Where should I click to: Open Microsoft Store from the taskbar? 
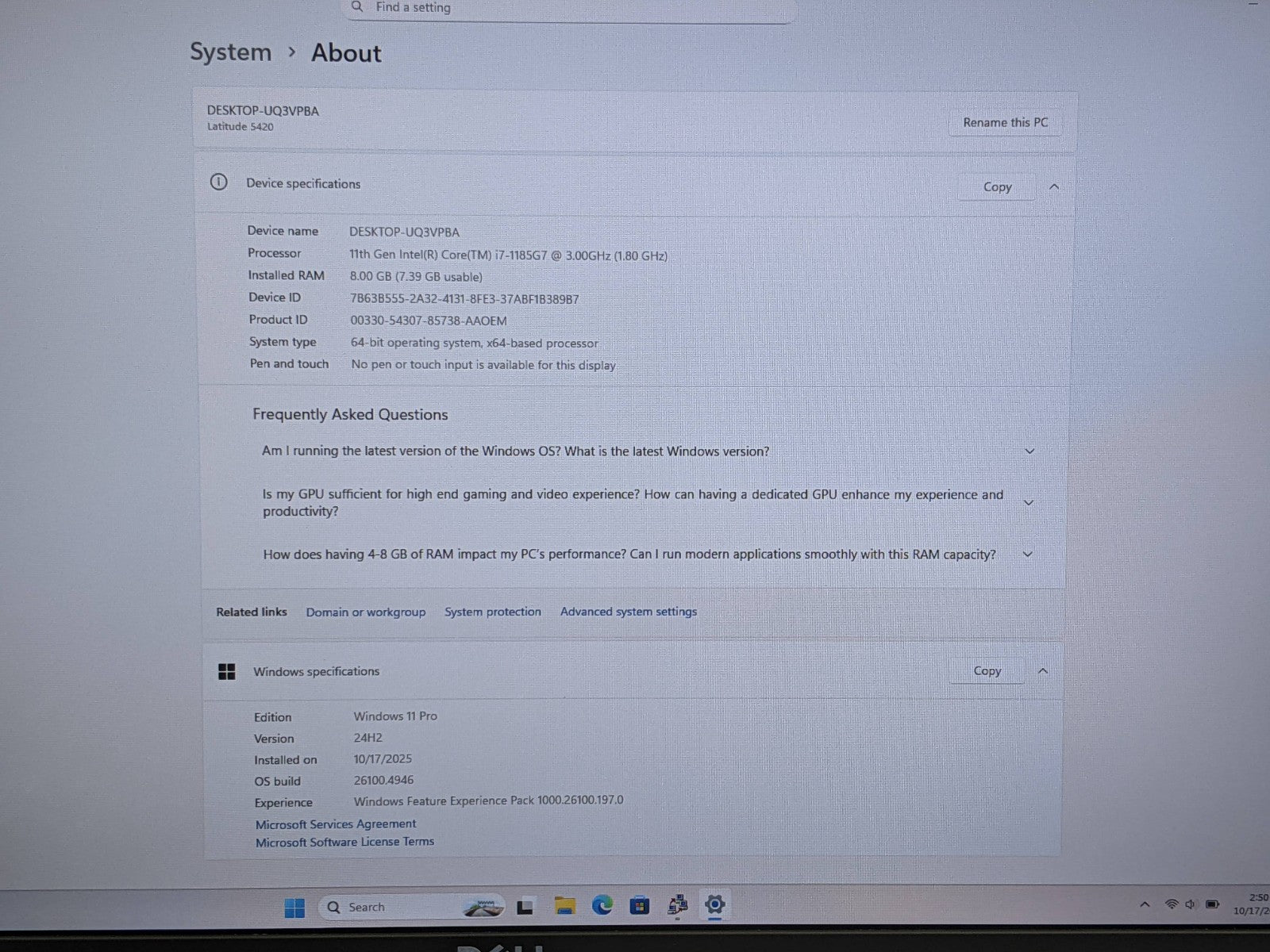point(640,905)
